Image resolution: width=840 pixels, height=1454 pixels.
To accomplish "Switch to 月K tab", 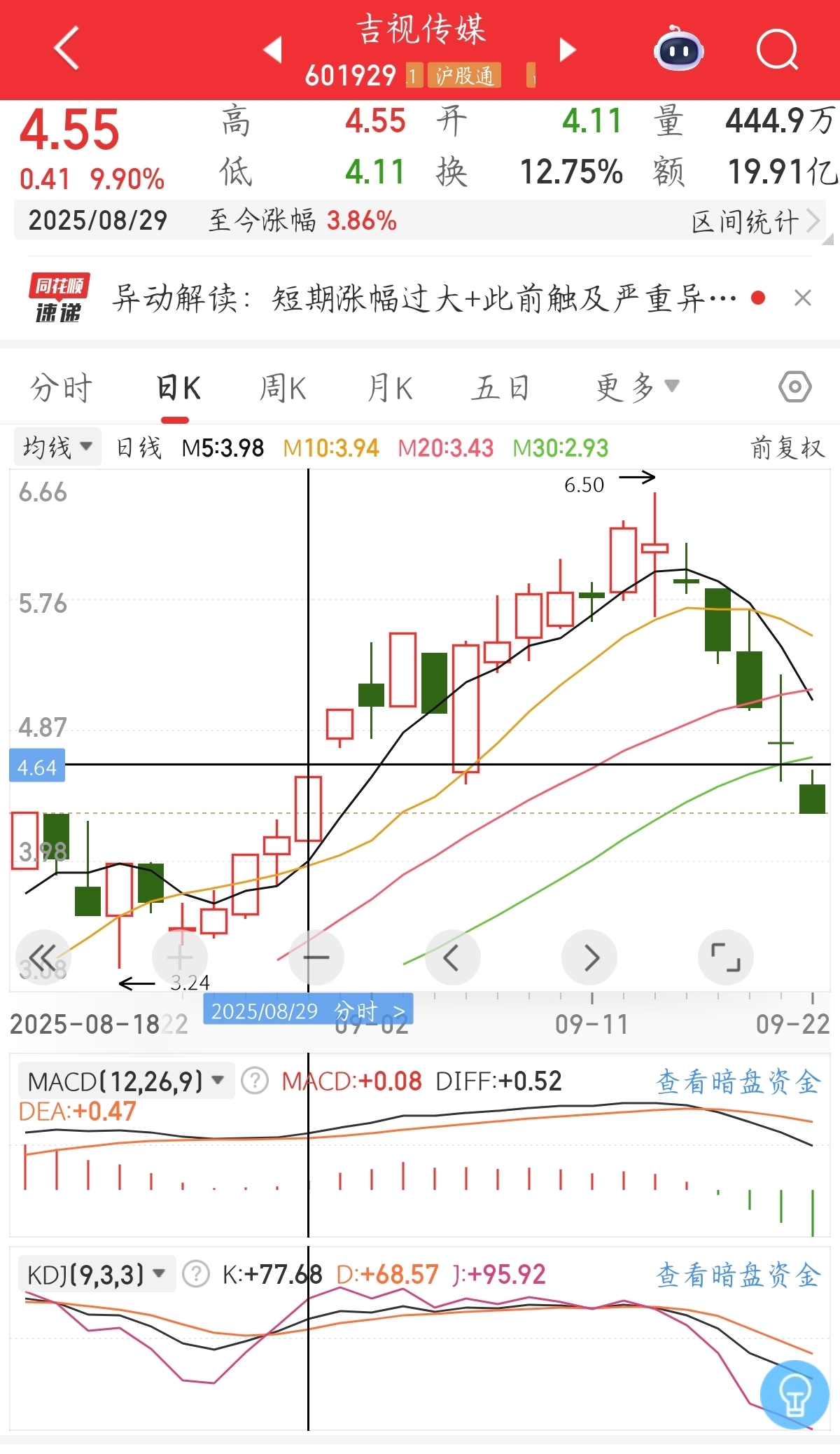I will point(390,387).
